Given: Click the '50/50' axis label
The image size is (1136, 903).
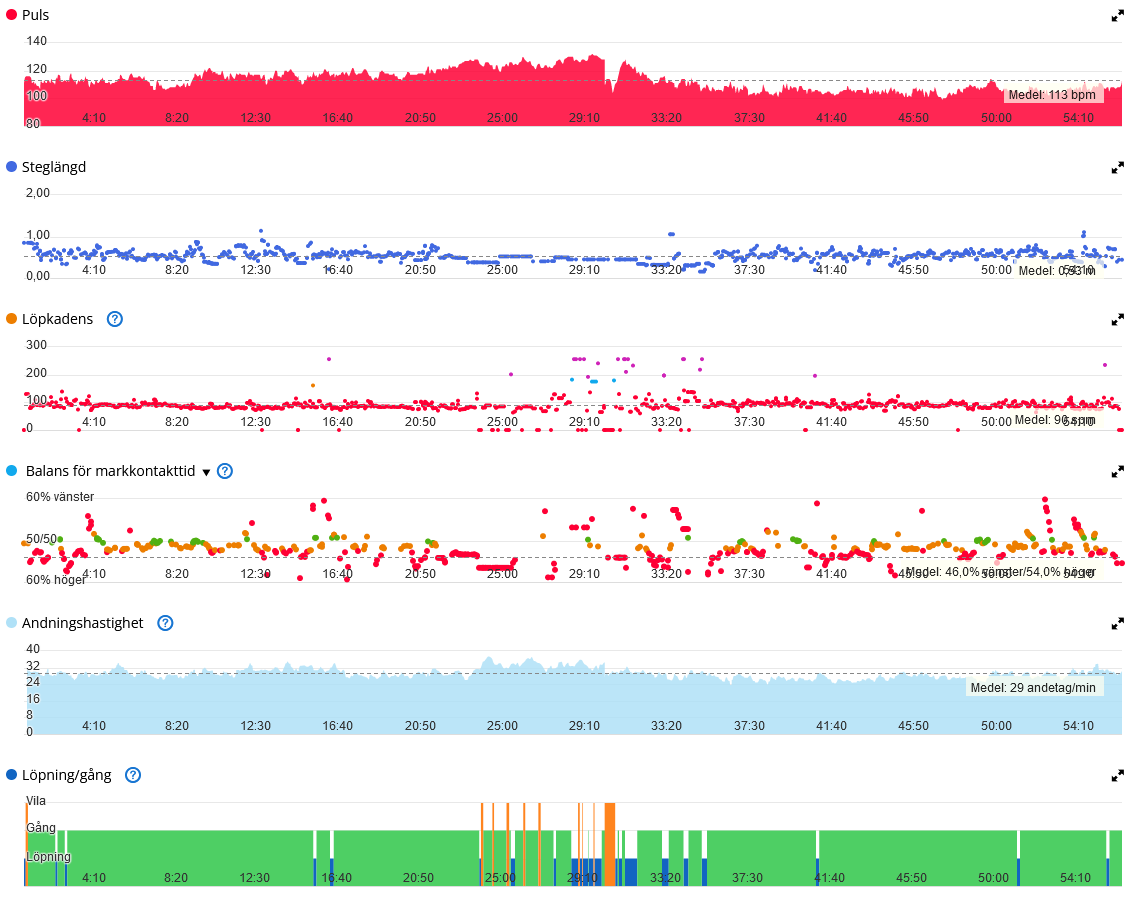Looking at the screenshot, I should tap(41, 539).
